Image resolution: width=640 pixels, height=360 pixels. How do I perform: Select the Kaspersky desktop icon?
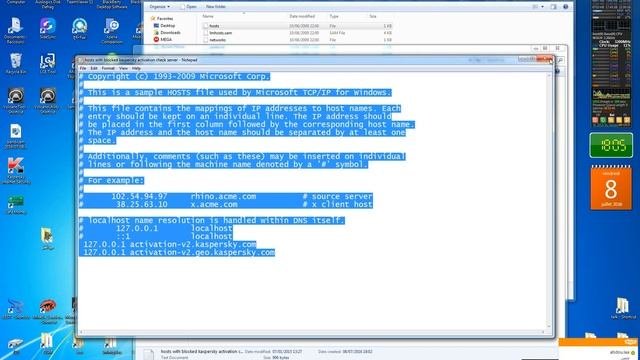[16, 171]
